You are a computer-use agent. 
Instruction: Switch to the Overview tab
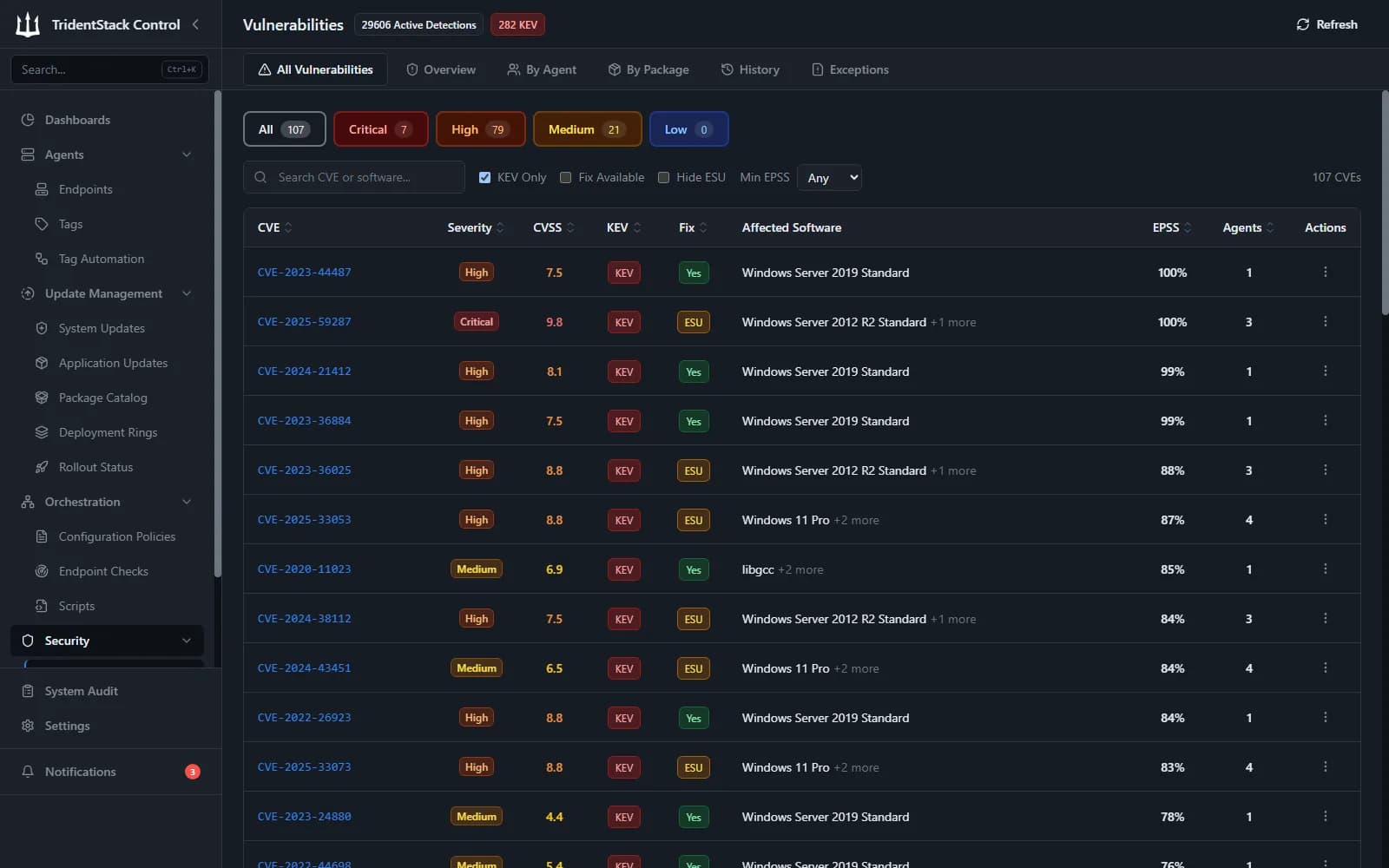[x=441, y=69]
